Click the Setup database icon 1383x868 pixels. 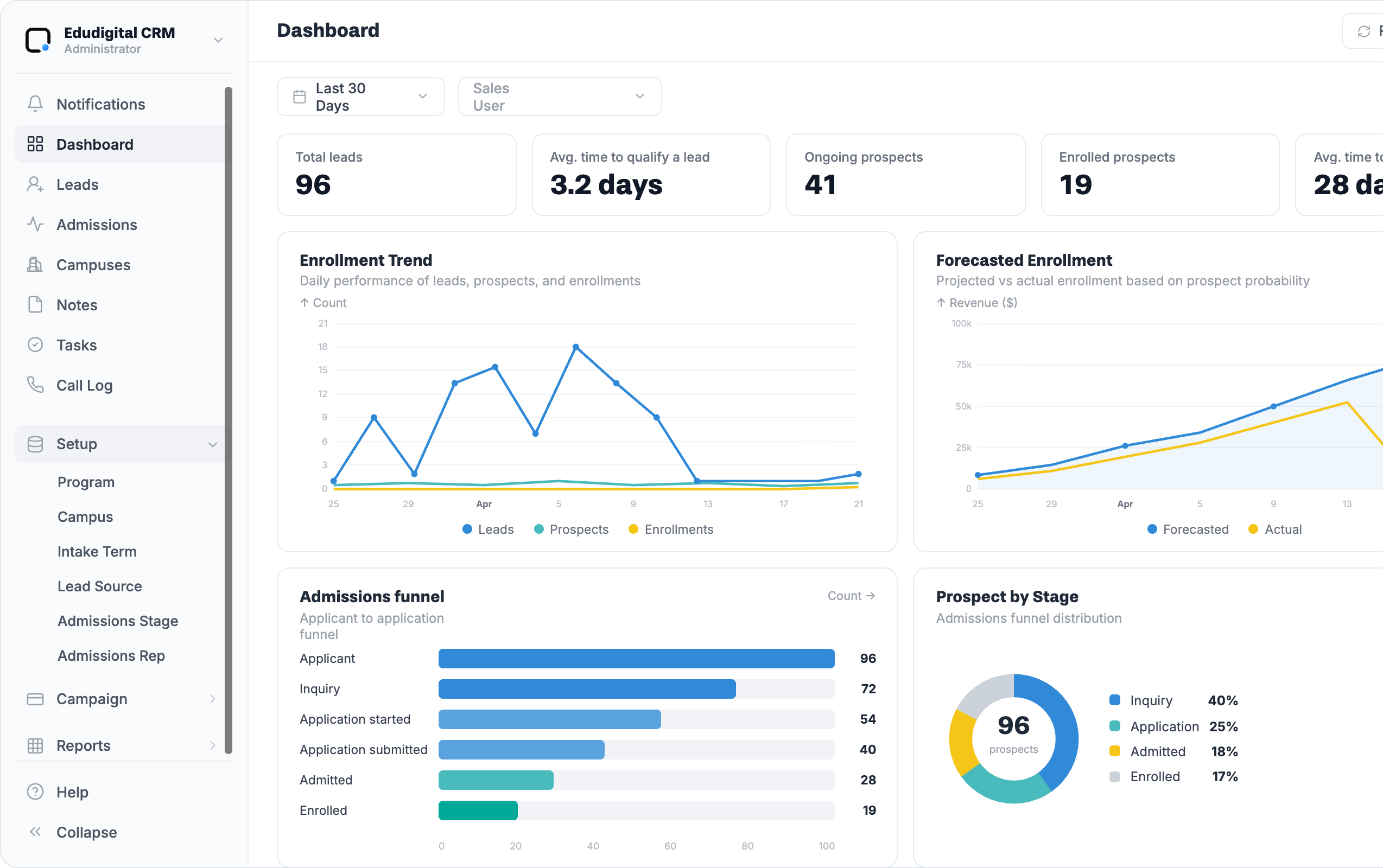click(x=35, y=444)
